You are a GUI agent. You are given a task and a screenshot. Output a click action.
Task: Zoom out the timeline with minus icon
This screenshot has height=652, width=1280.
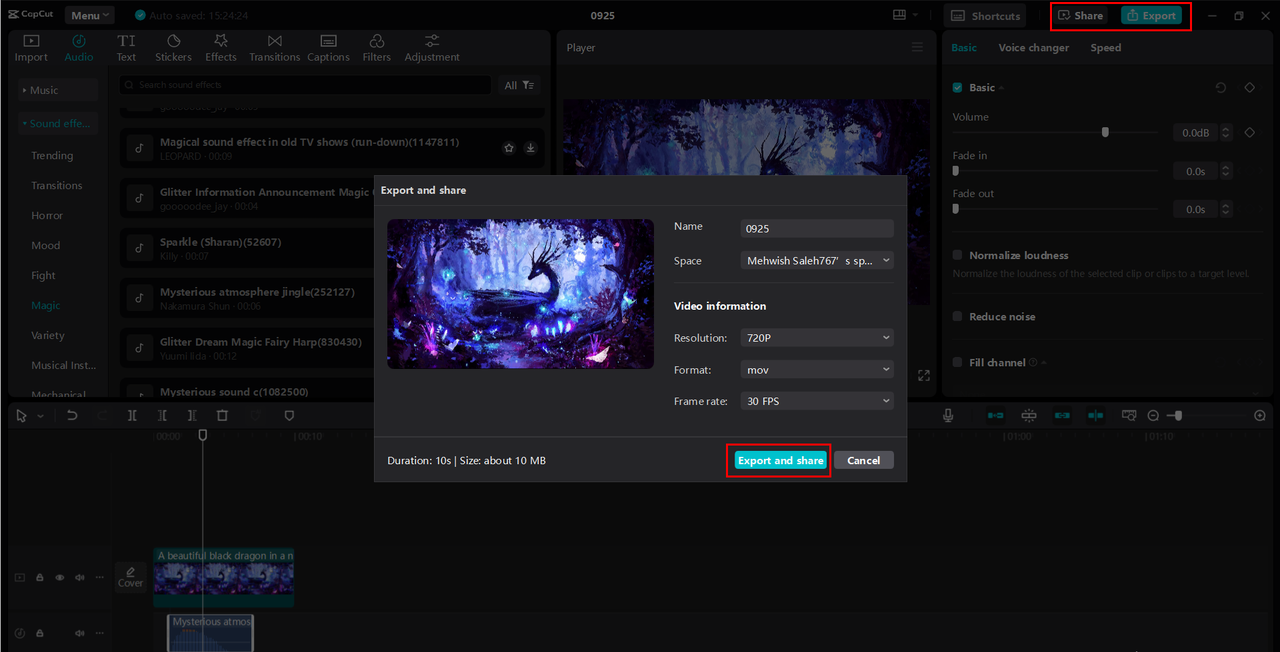point(1153,415)
